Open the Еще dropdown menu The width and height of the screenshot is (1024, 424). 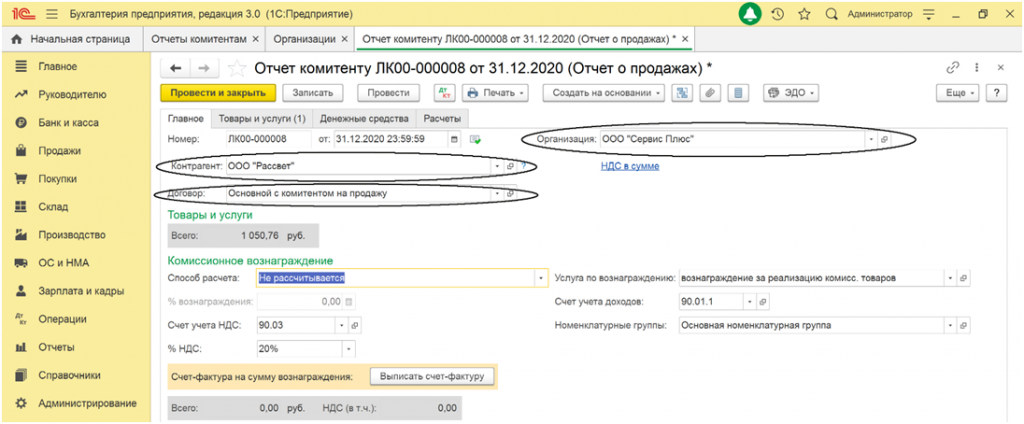click(x=959, y=93)
